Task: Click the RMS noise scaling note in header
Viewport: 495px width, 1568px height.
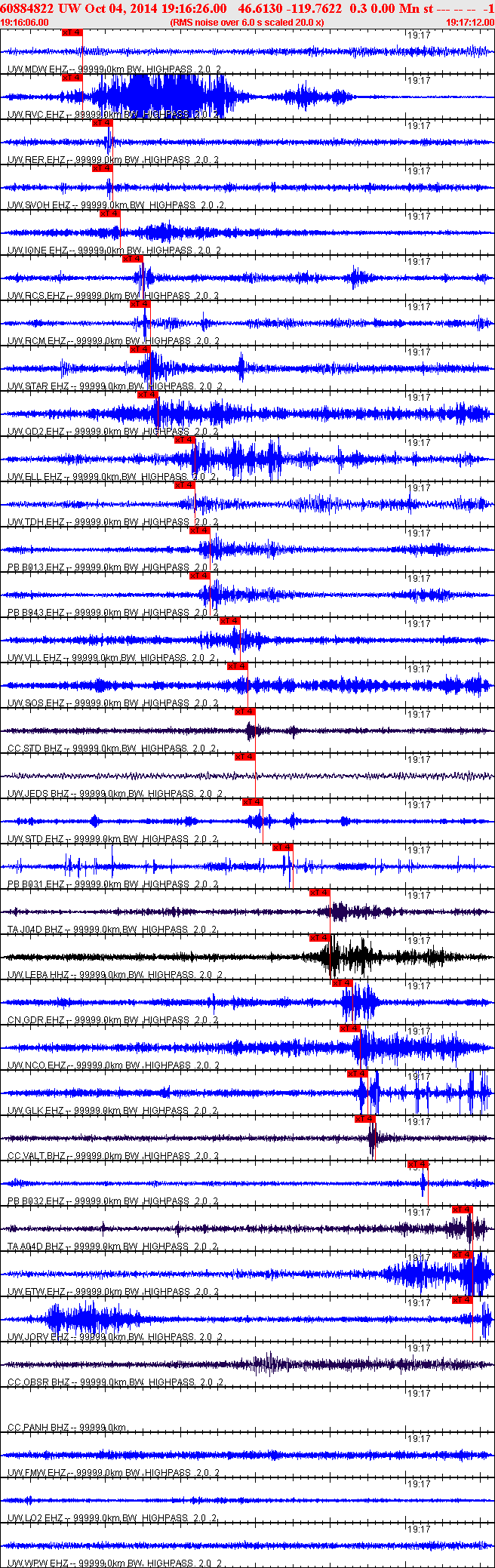Action: [x=247, y=23]
